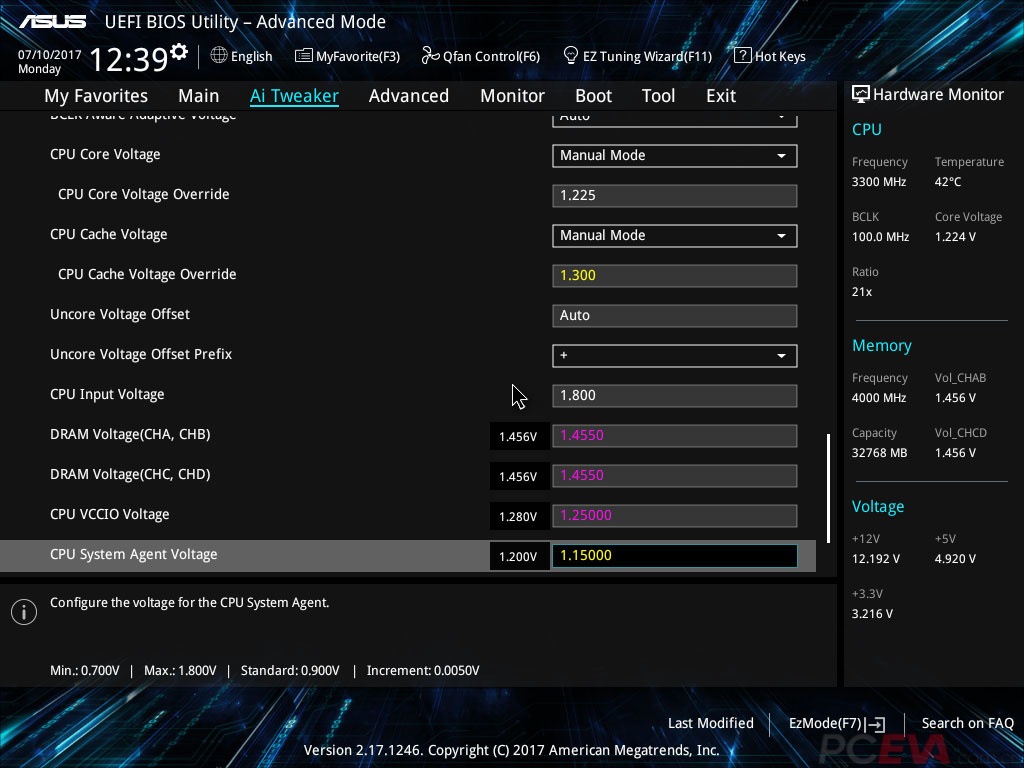
Task: Select the CPU System Agent Voltage label
Action: click(x=134, y=554)
